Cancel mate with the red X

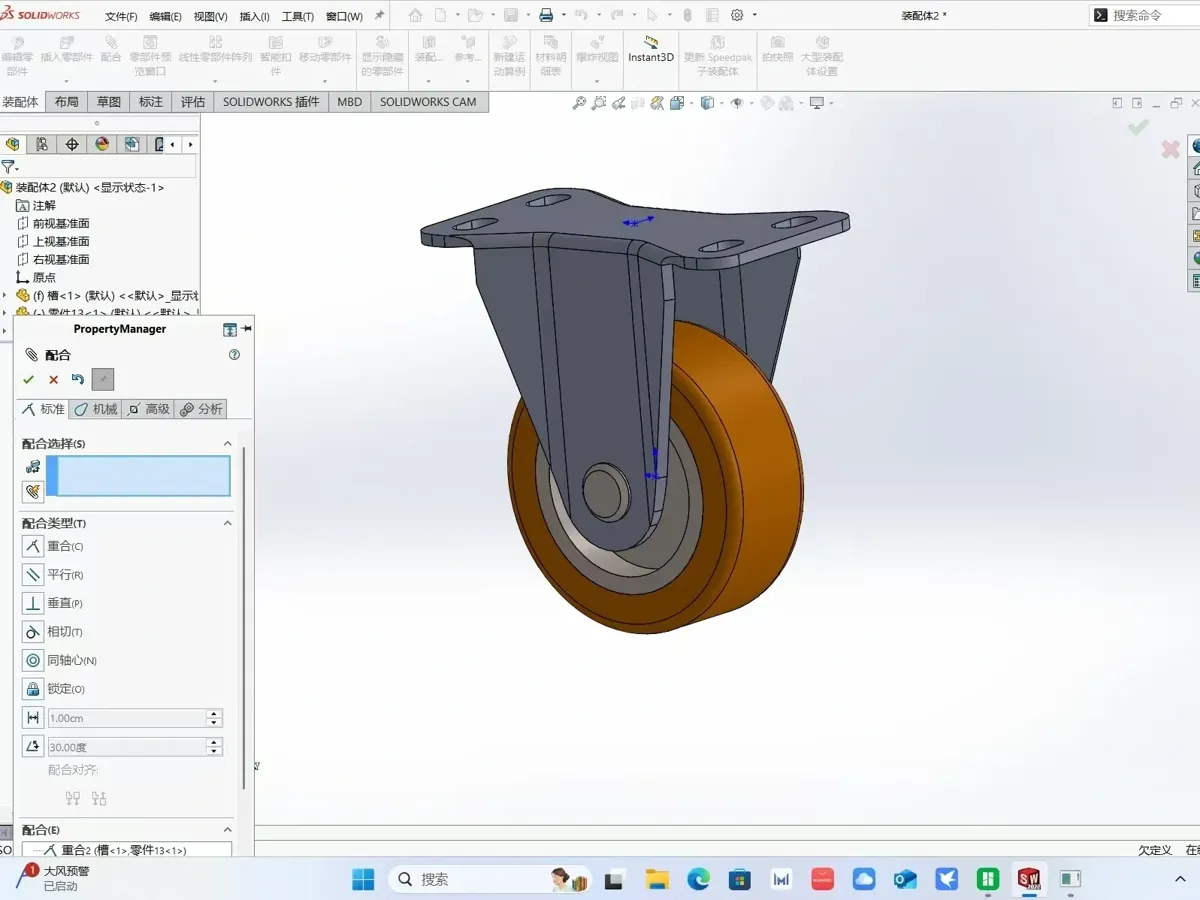tap(54, 379)
